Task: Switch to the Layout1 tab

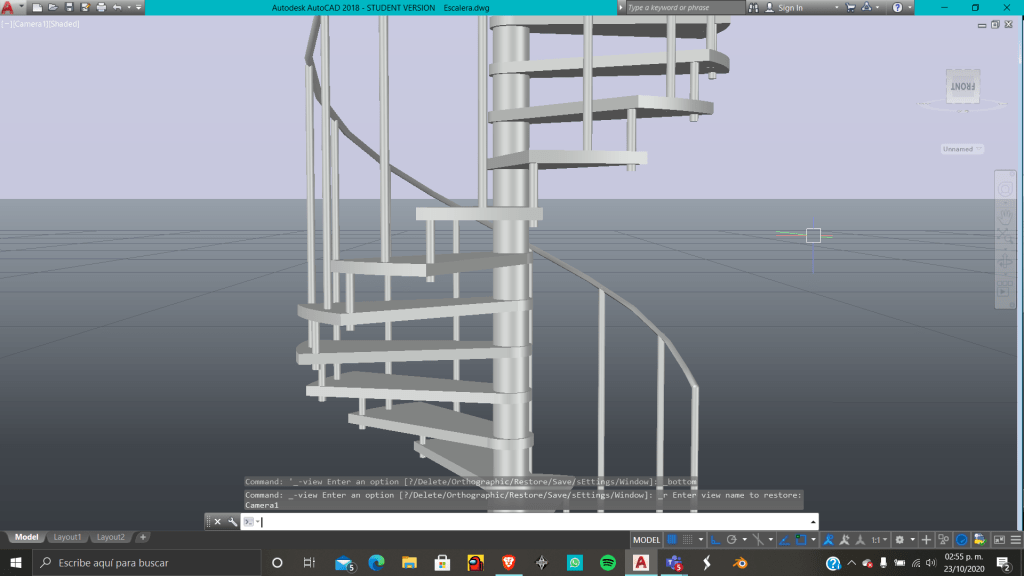Action: 68,537
